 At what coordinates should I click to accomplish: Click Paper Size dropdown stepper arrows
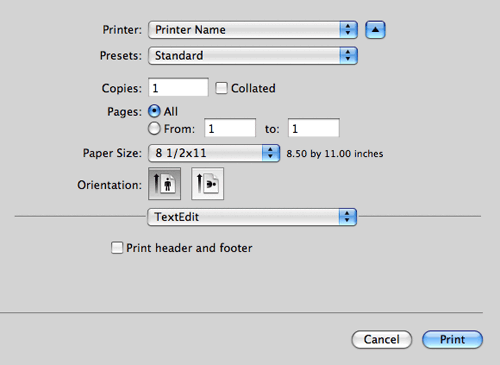click(271, 153)
